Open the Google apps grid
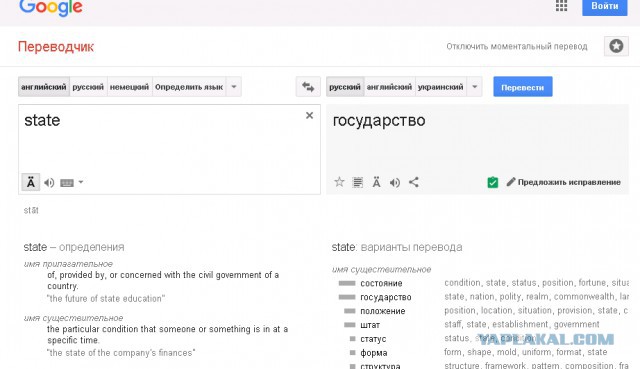The height and width of the screenshot is (369, 640). pos(562,5)
